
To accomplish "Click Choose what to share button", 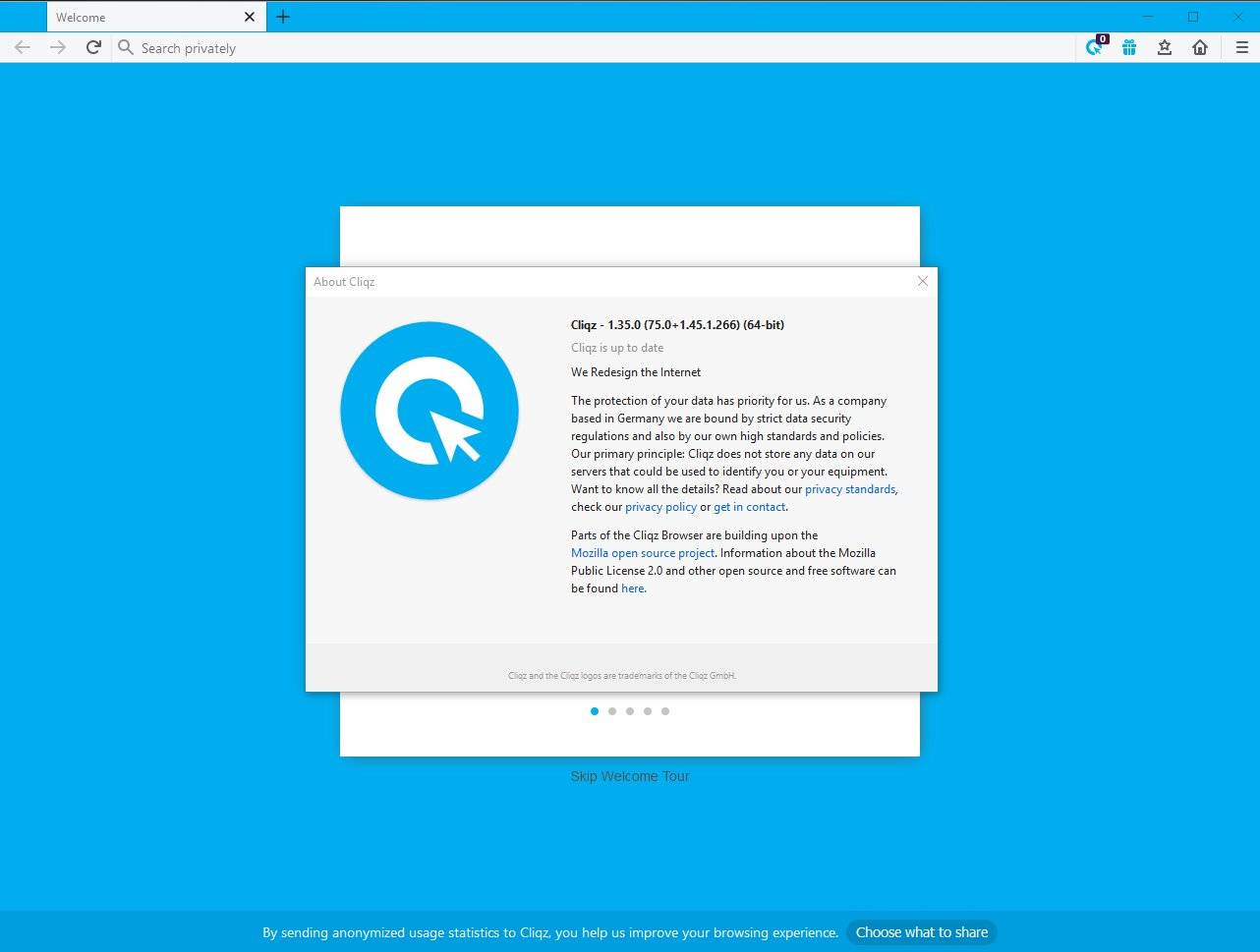I will tap(922, 932).
